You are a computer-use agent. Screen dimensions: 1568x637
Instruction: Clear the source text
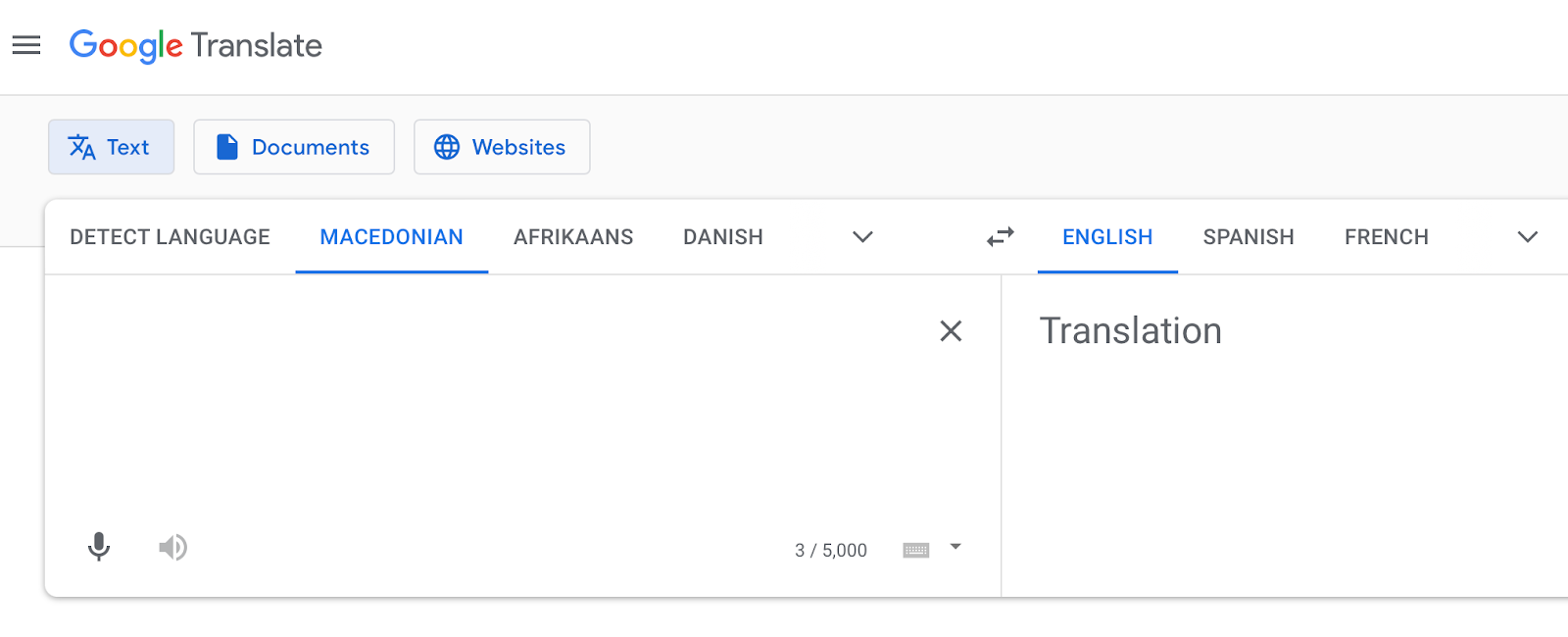click(x=951, y=331)
